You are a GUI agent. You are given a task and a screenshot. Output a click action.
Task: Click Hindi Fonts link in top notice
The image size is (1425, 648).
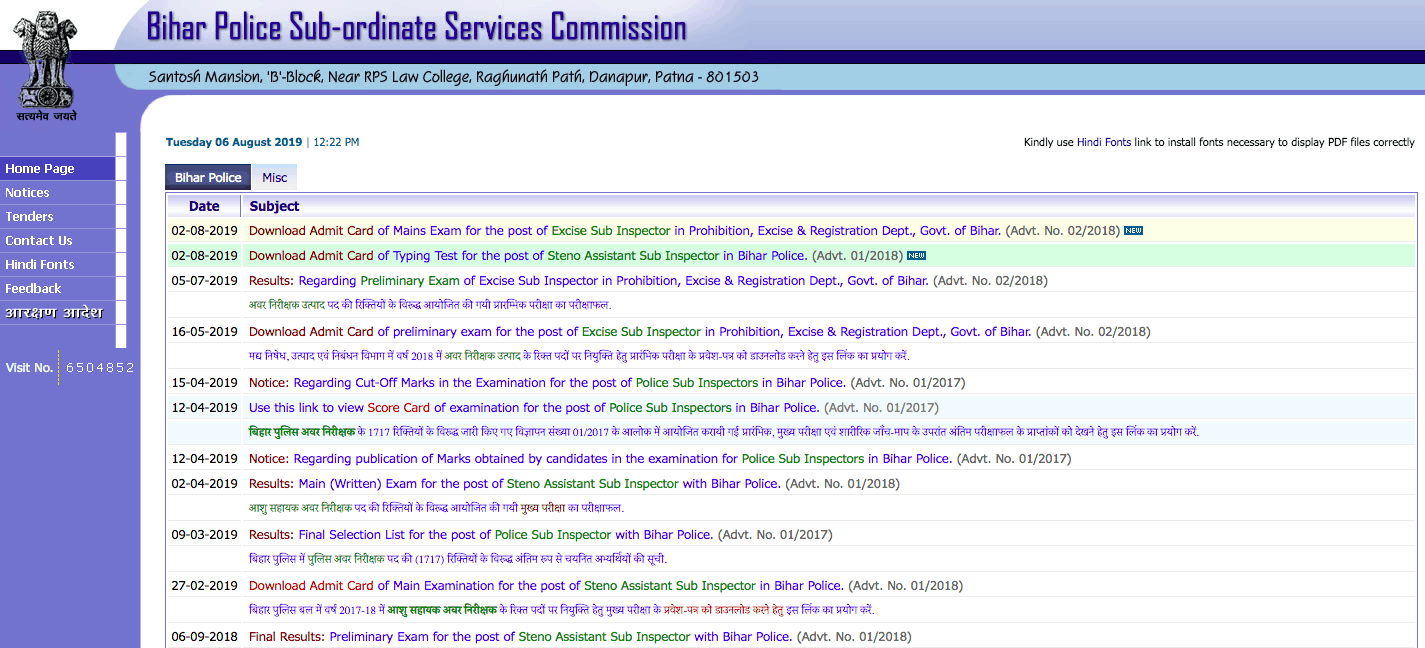pyautogui.click(x=1103, y=143)
